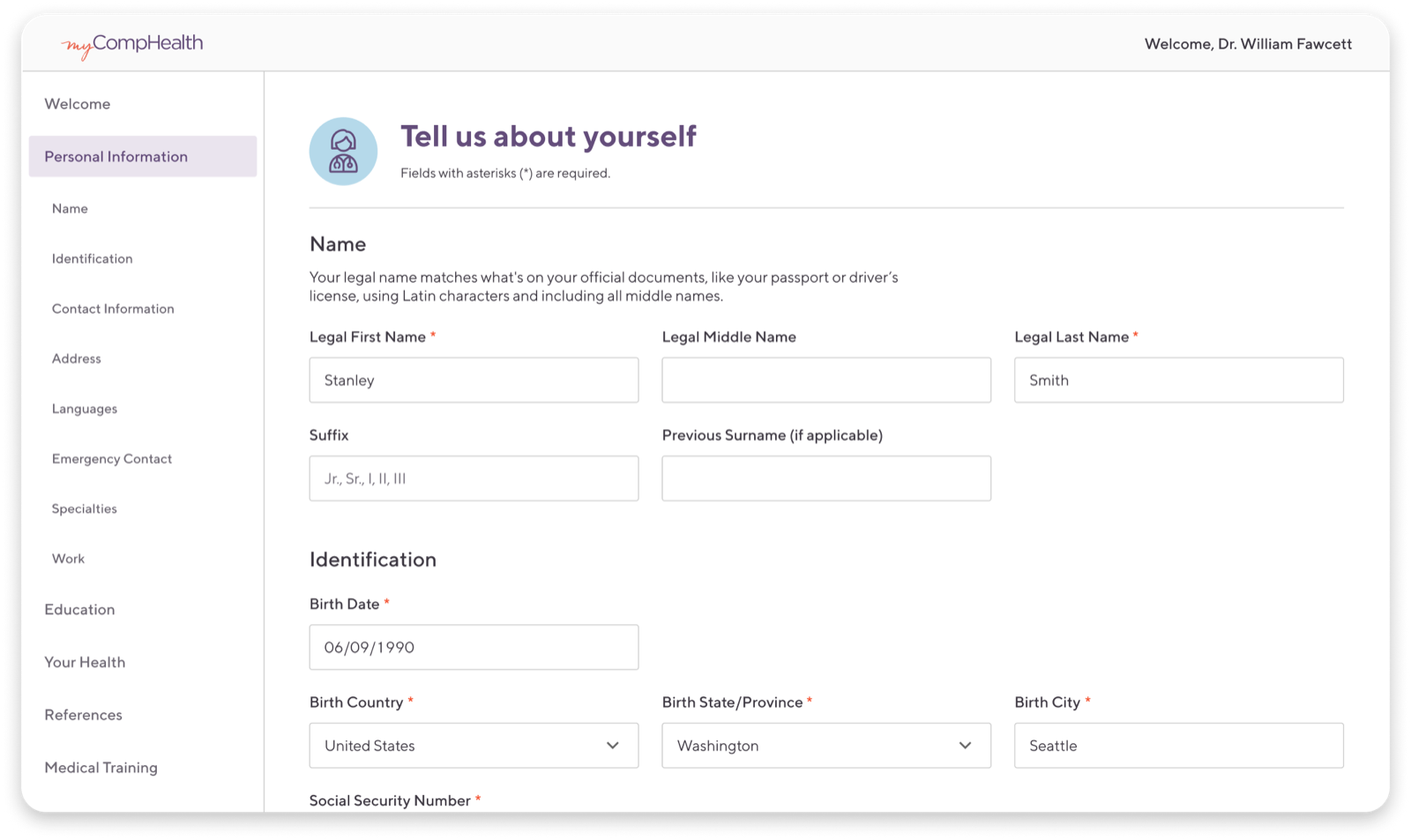Viewport: 1411px width, 840px height.
Task: Open the Emergency Contact section
Action: (111, 458)
